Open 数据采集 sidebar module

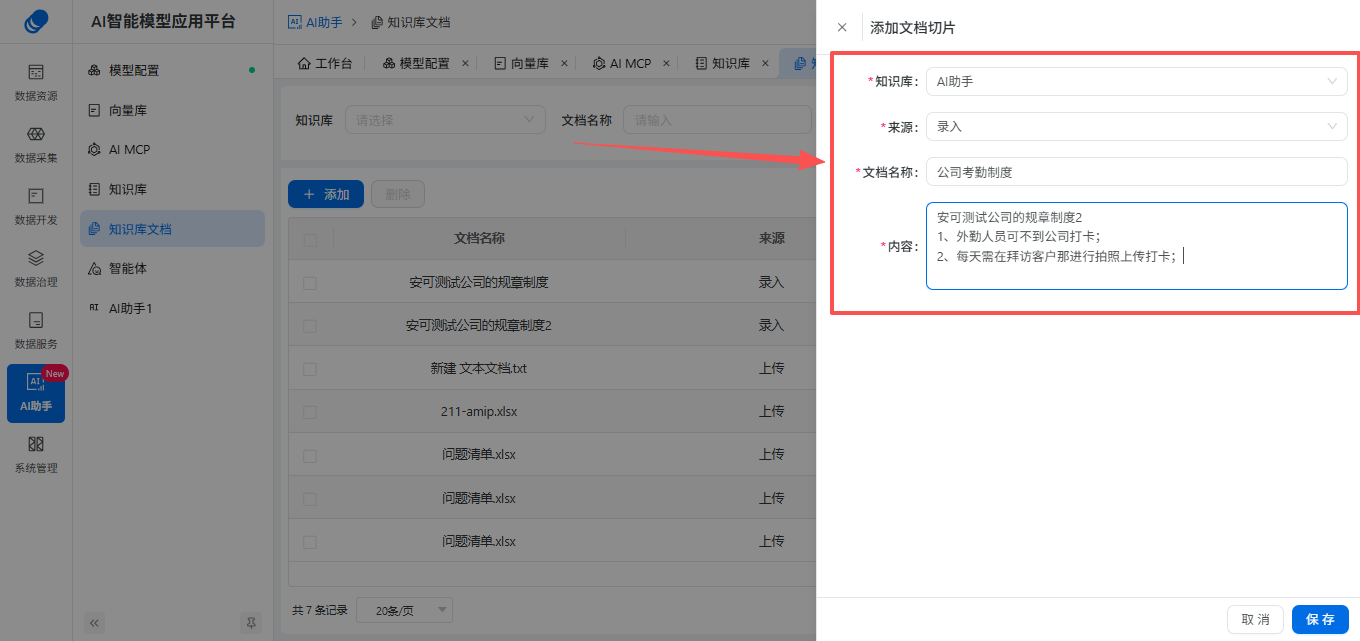(36, 144)
